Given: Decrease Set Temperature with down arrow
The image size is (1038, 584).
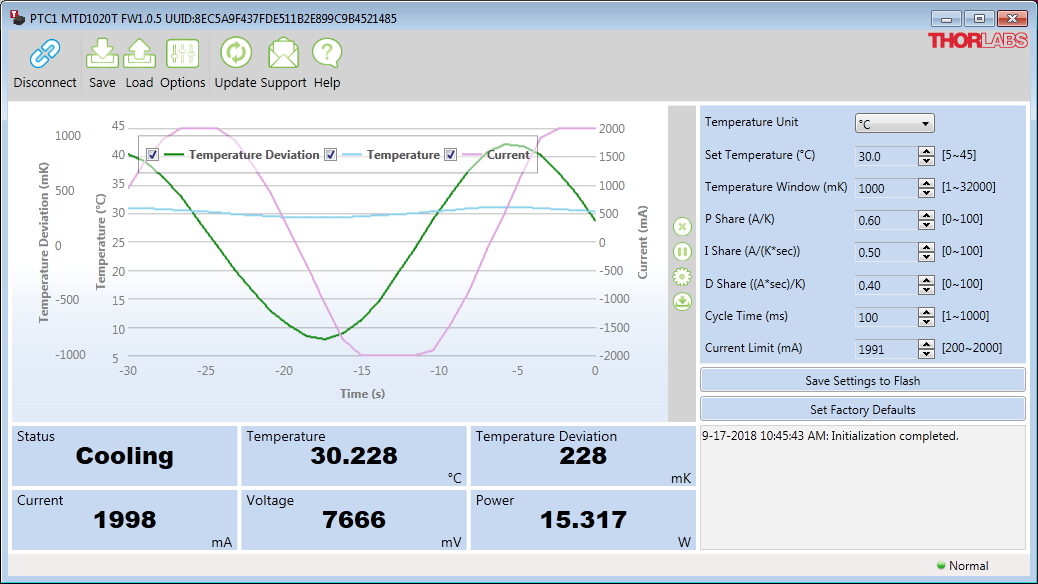Looking at the screenshot, I should click(x=926, y=161).
